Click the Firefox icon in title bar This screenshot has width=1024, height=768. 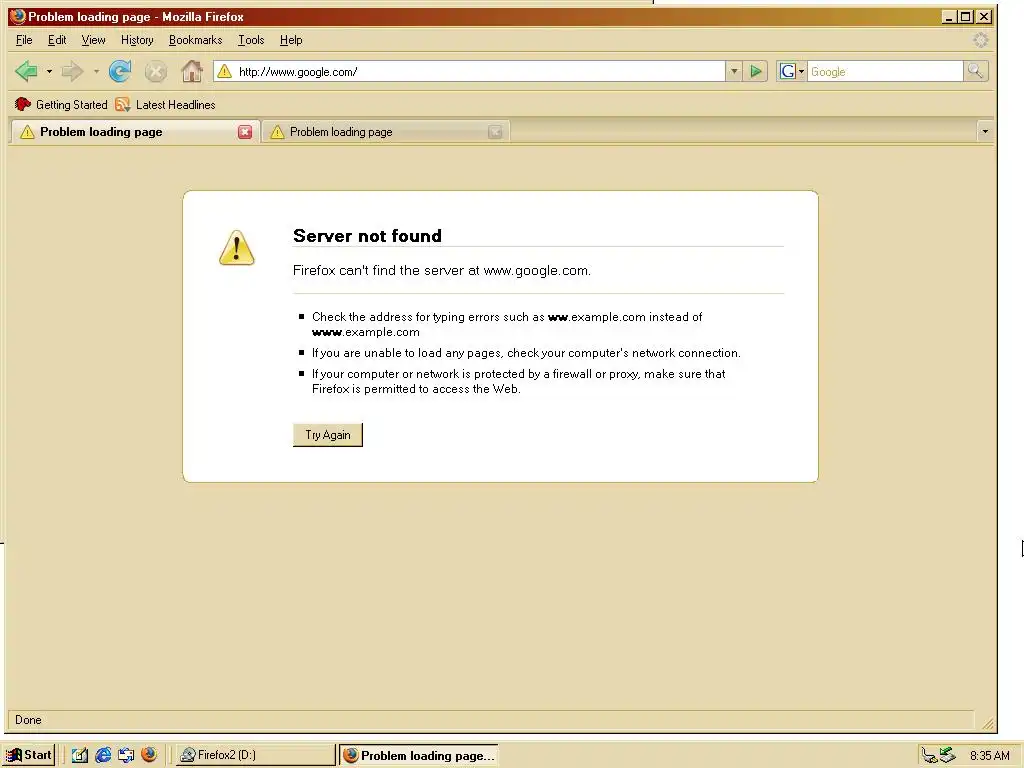(x=18, y=16)
